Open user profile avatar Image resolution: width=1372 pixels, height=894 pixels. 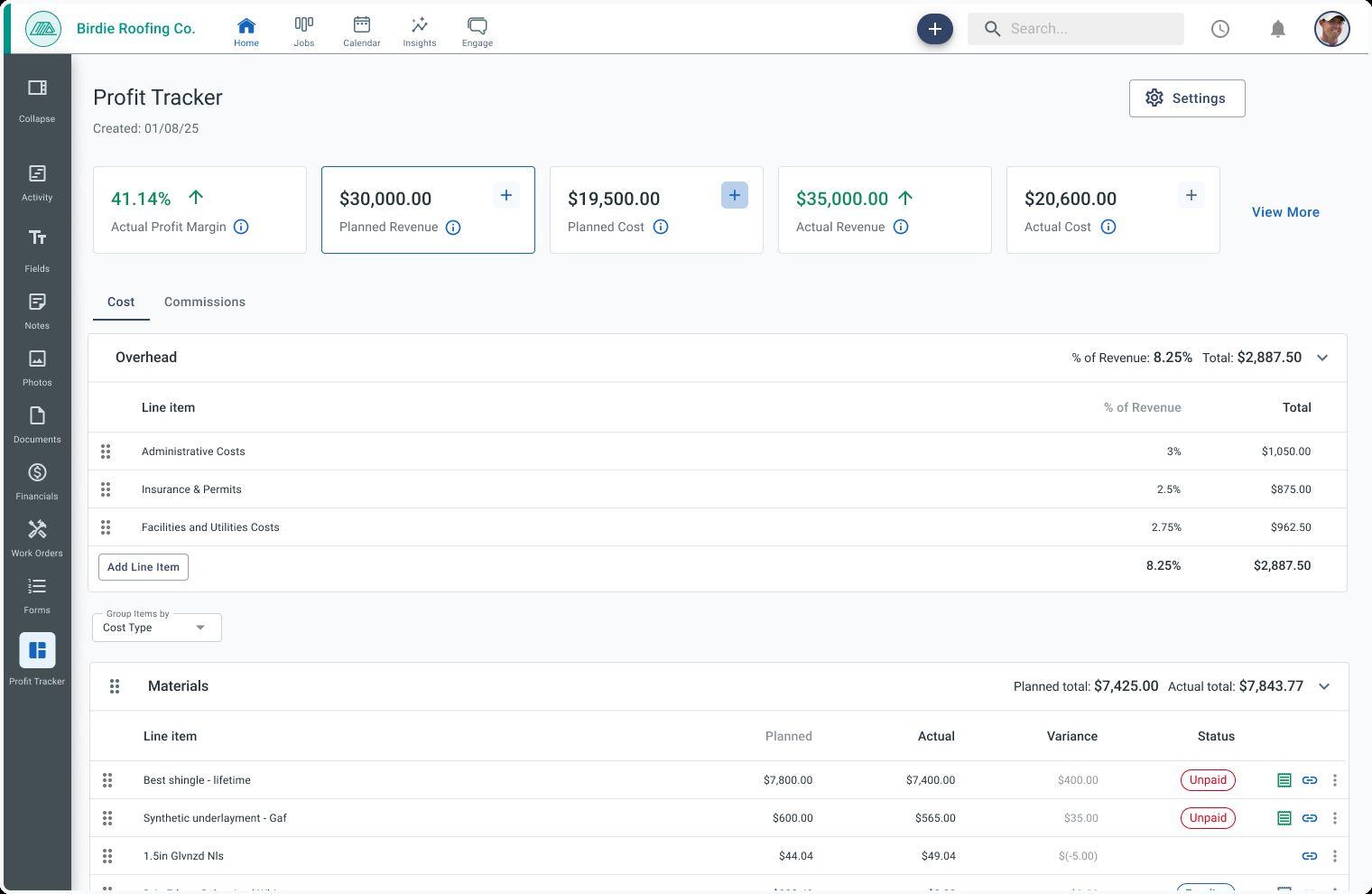click(x=1332, y=29)
